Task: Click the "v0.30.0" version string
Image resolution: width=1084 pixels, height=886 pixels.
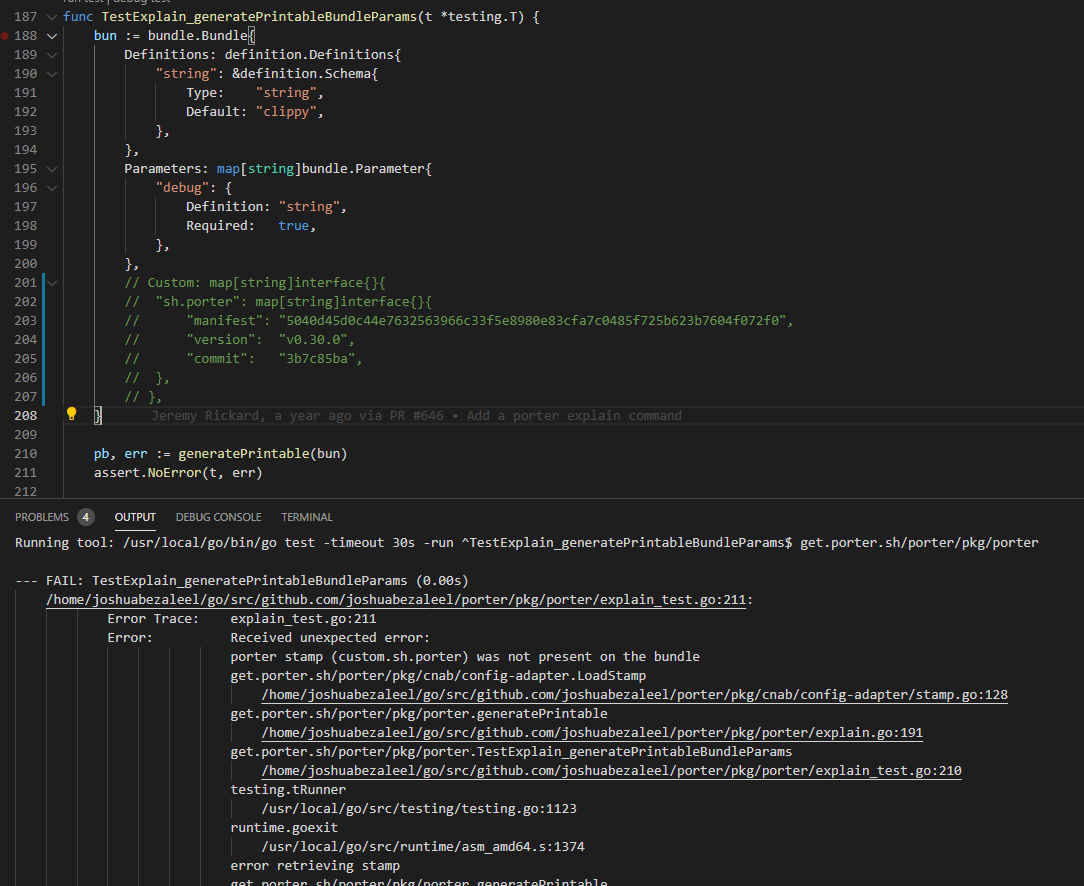Action: click(x=313, y=339)
